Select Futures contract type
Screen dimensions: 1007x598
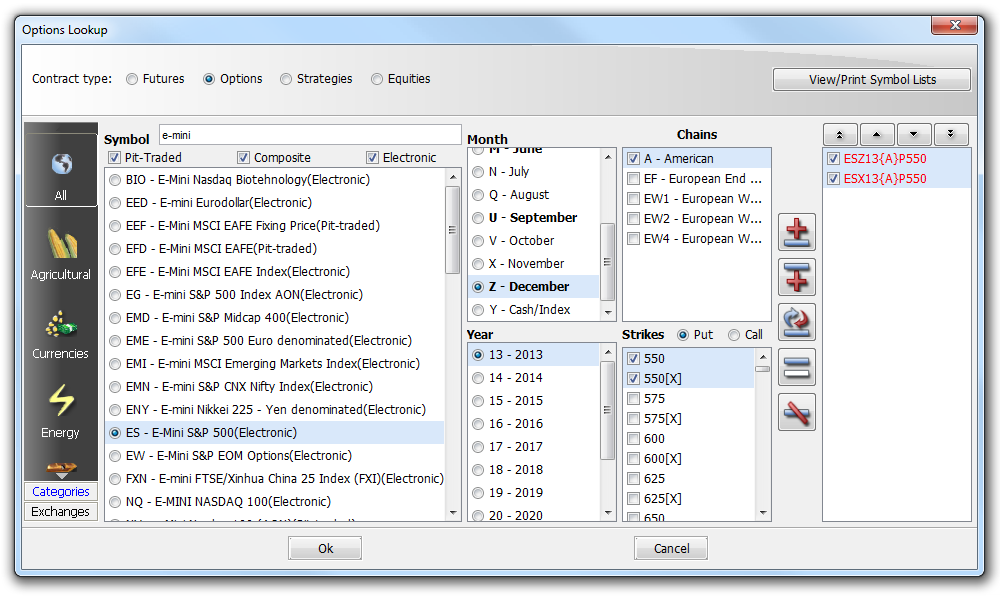coord(132,79)
